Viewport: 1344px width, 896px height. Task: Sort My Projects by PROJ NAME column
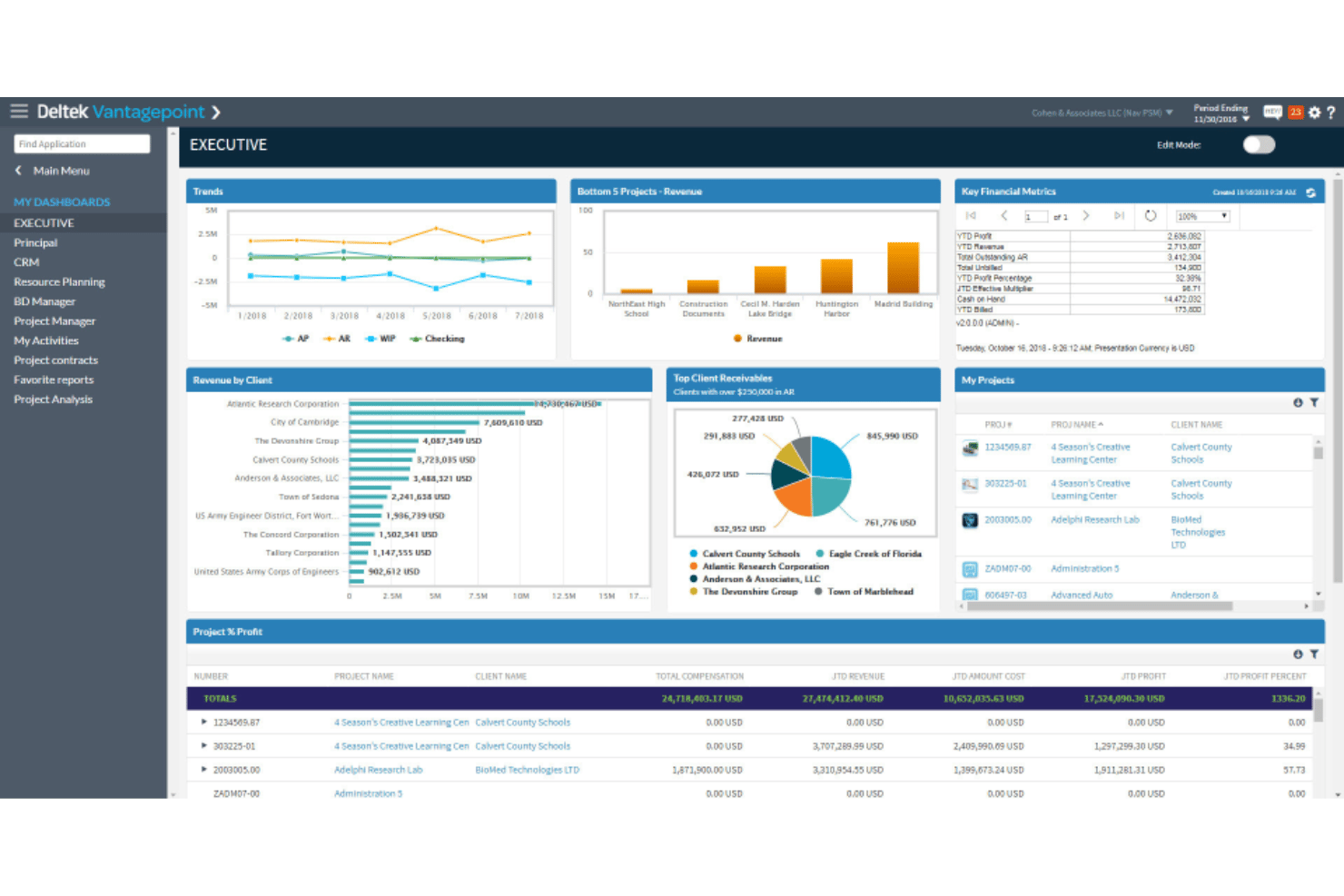click(x=1077, y=425)
